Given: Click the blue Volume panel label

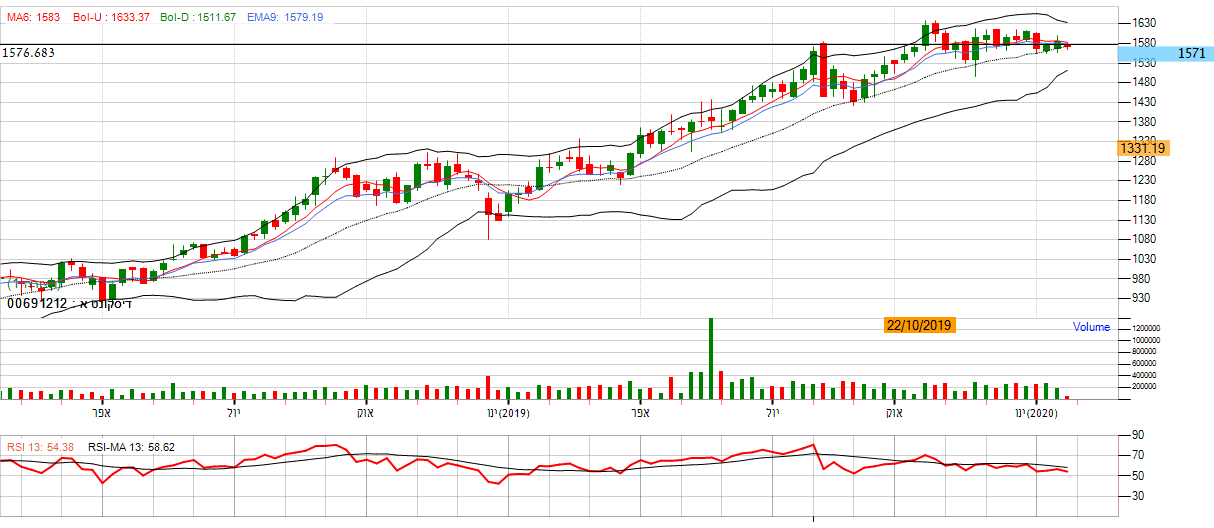Looking at the screenshot, I should [x=1091, y=327].
